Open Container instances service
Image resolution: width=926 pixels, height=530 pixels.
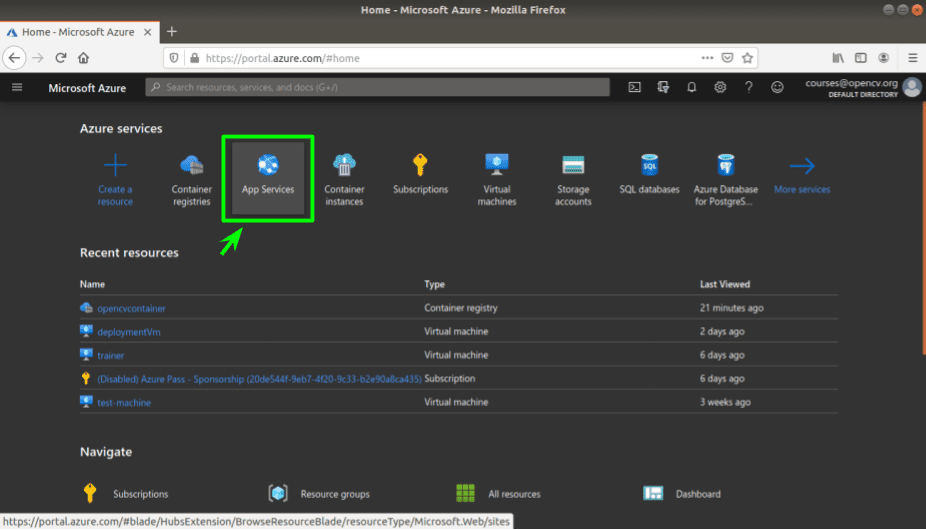pyautogui.click(x=344, y=178)
